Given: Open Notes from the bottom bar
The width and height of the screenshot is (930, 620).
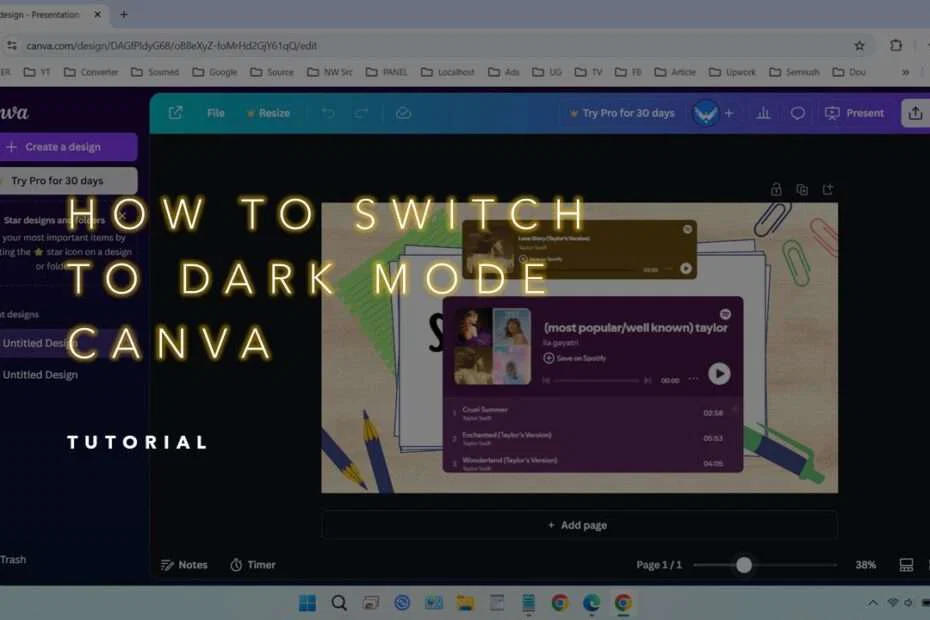Looking at the screenshot, I should click(x=185, y=564).
